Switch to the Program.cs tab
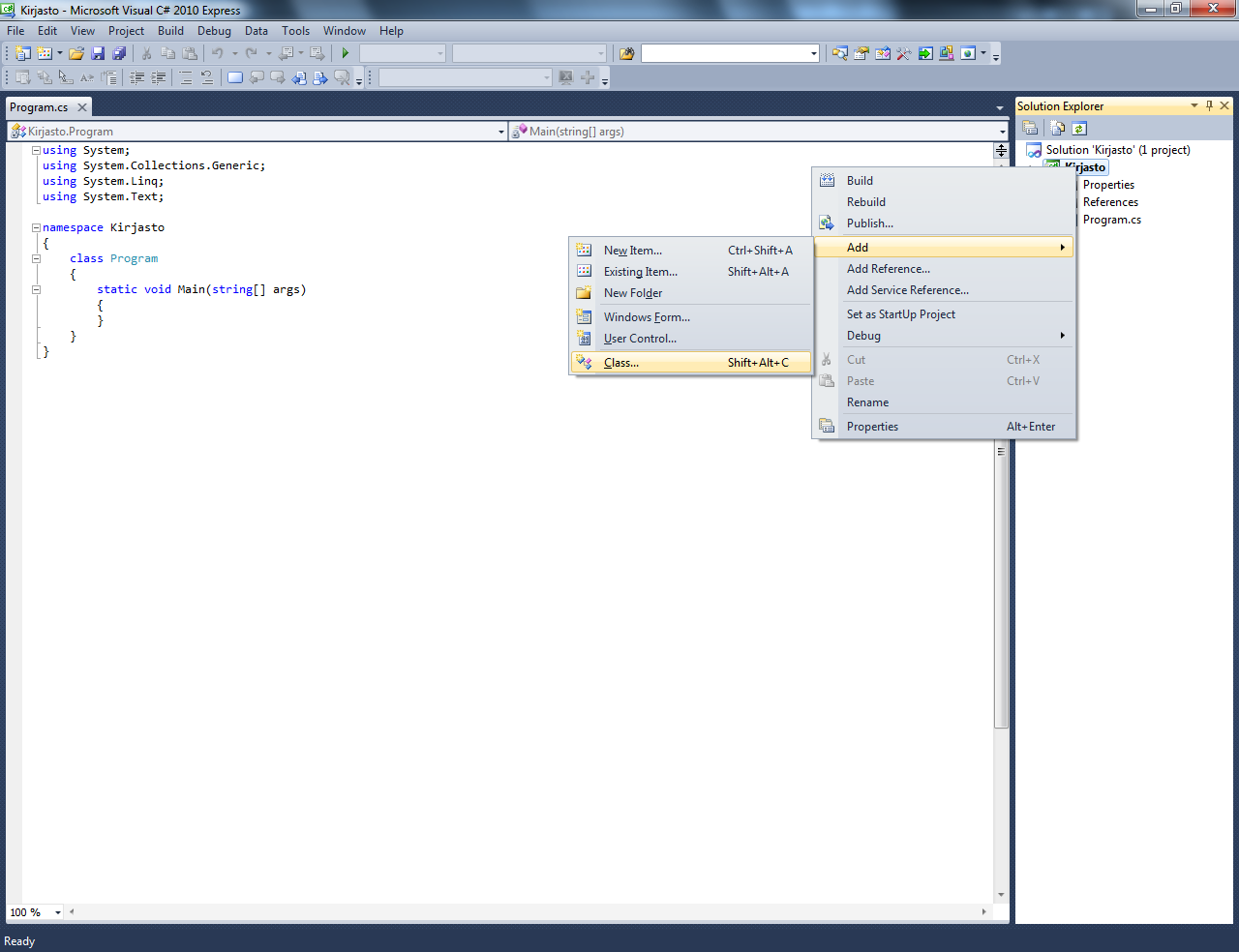The height and width of the screenshot is (952, 1239). pos(39,107)
